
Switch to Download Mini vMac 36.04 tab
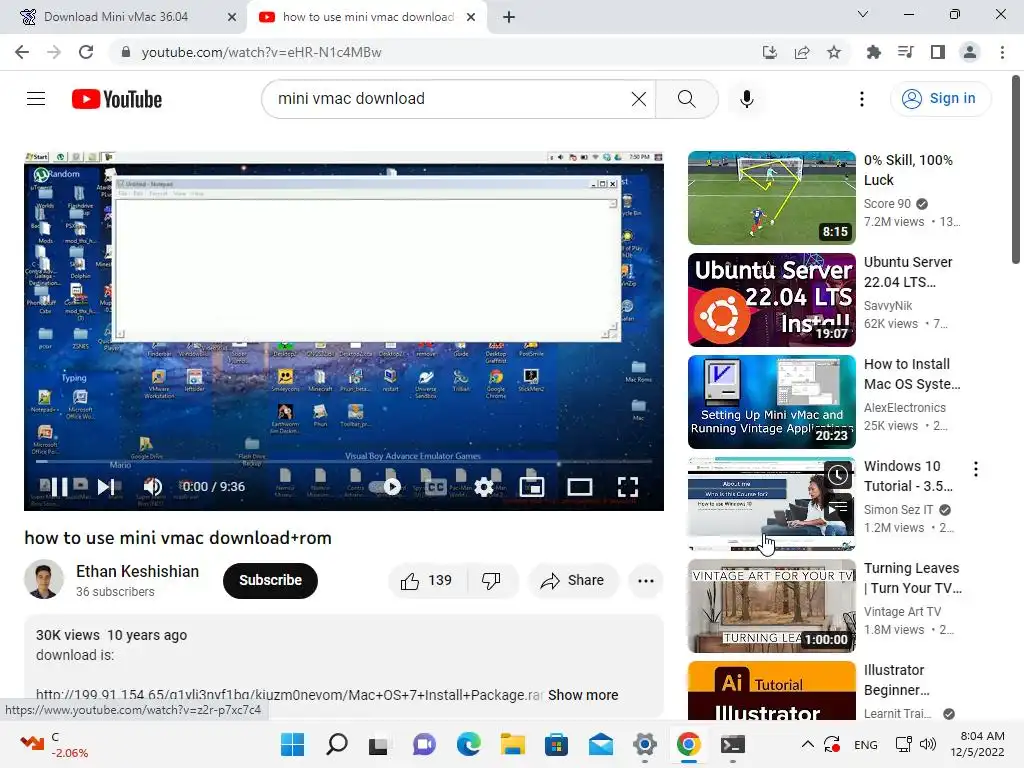(x=116, y=17)
